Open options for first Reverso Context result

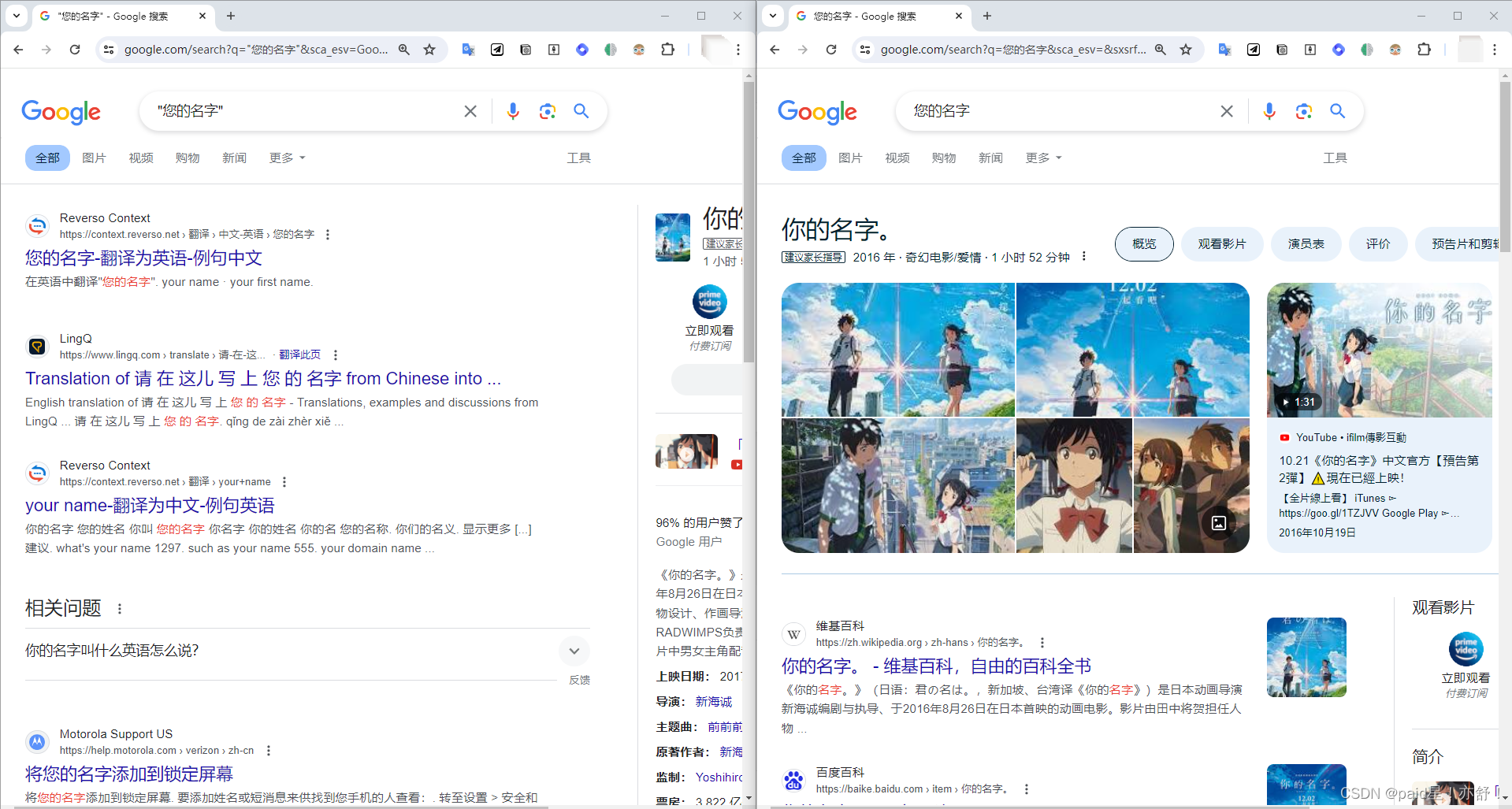(x=328, y=235)
